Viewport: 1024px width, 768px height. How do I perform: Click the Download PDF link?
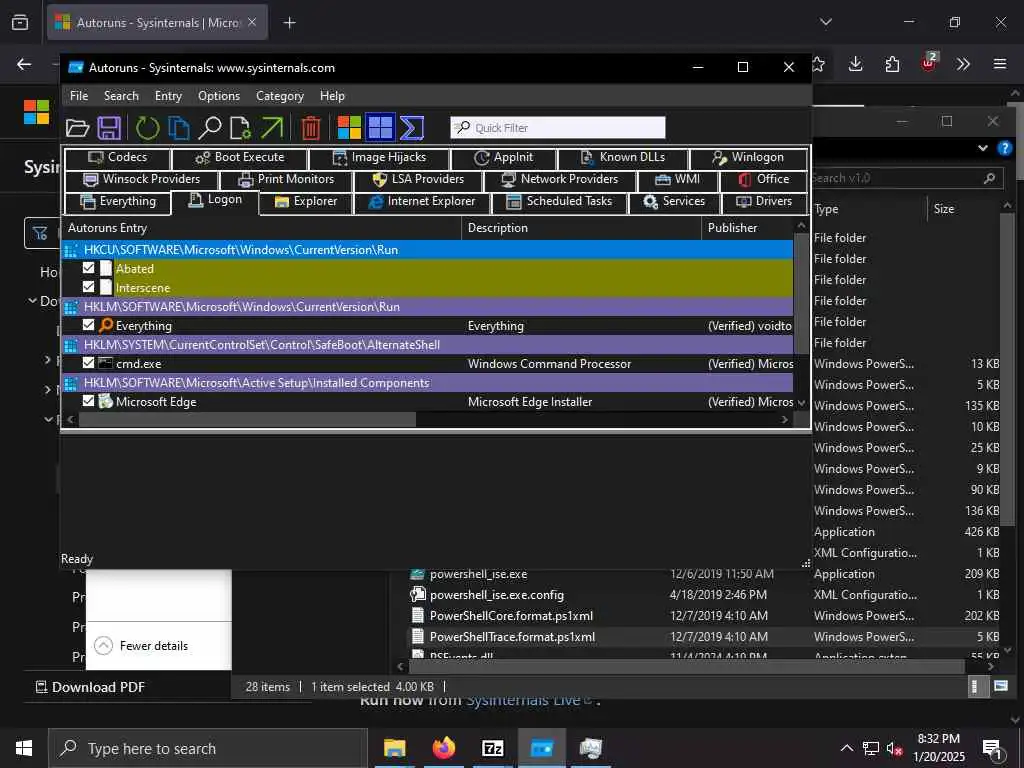coord(90,687)
